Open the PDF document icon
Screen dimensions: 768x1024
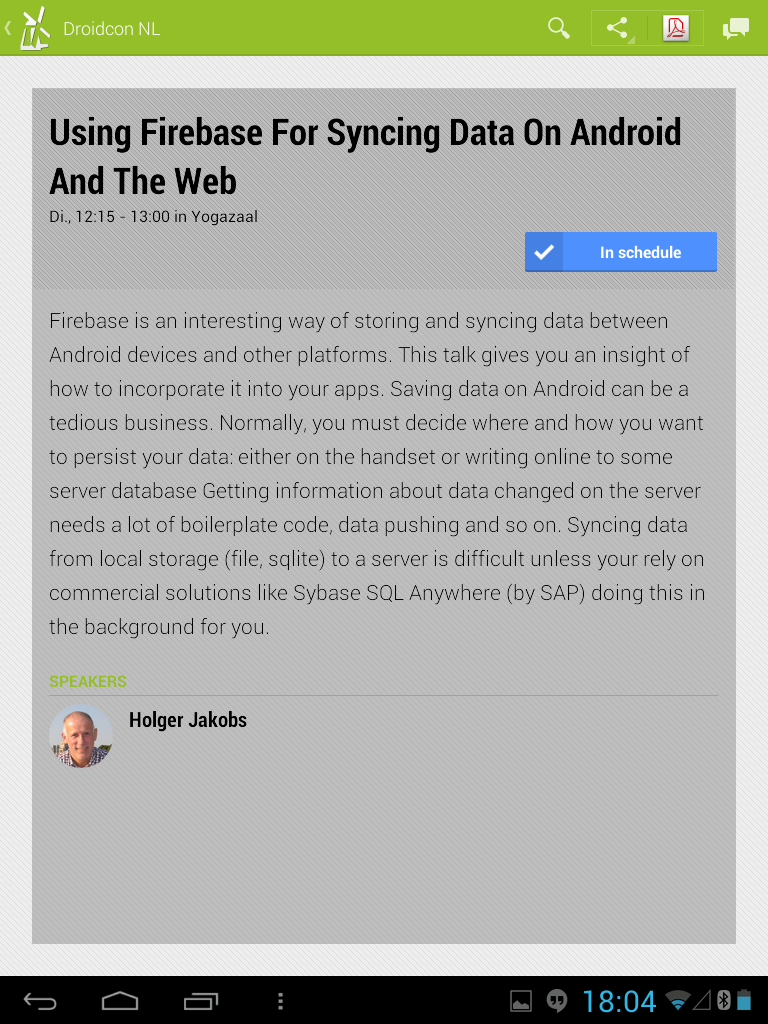[x=676, y=28]
